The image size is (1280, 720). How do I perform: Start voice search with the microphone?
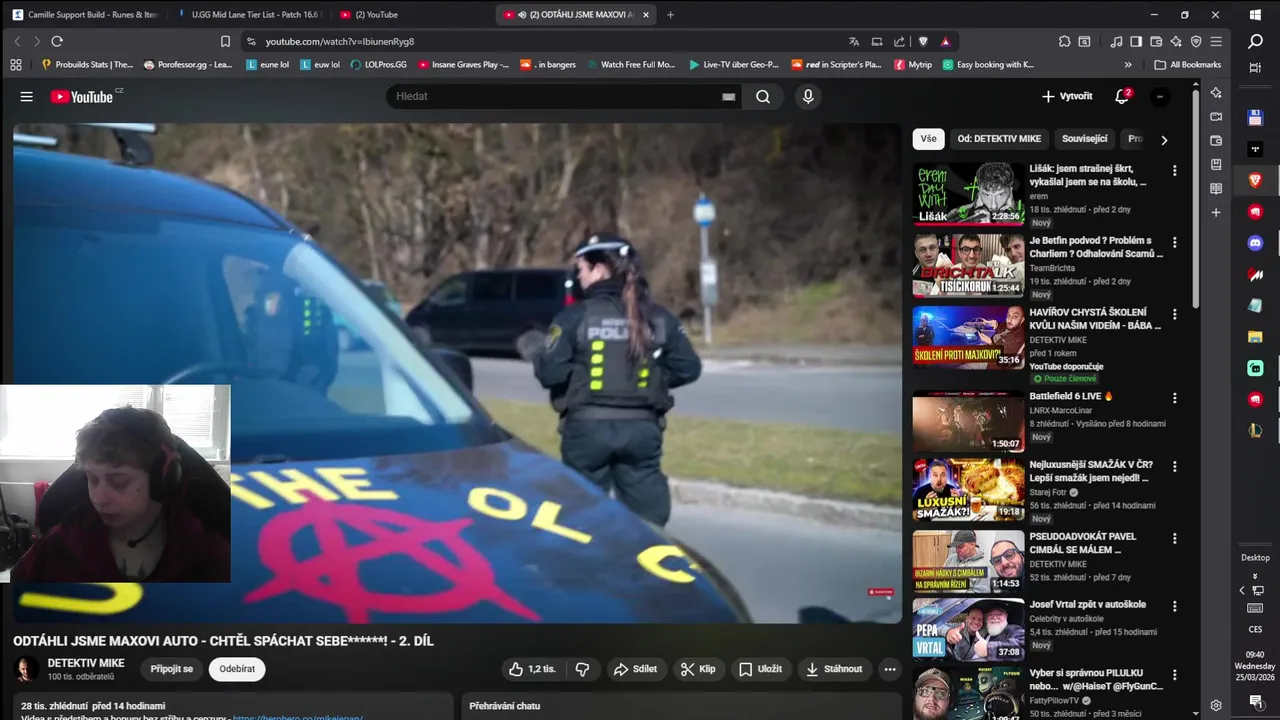click(808, 96)
